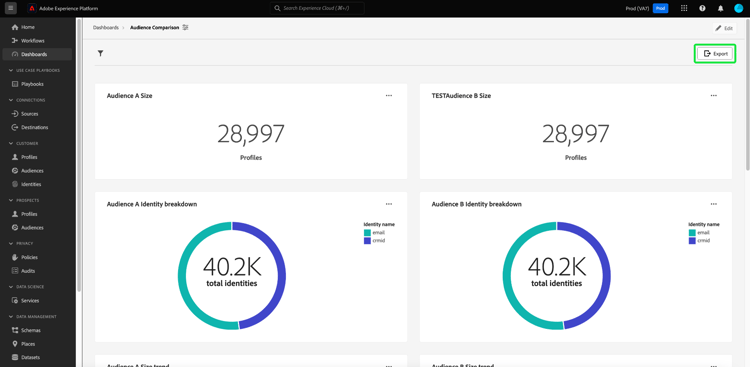Image resolution: width=750 pixels, height=367 pixels.
Task: Toggle email legend in Audience A breakdown
Action: click(375, 233)
